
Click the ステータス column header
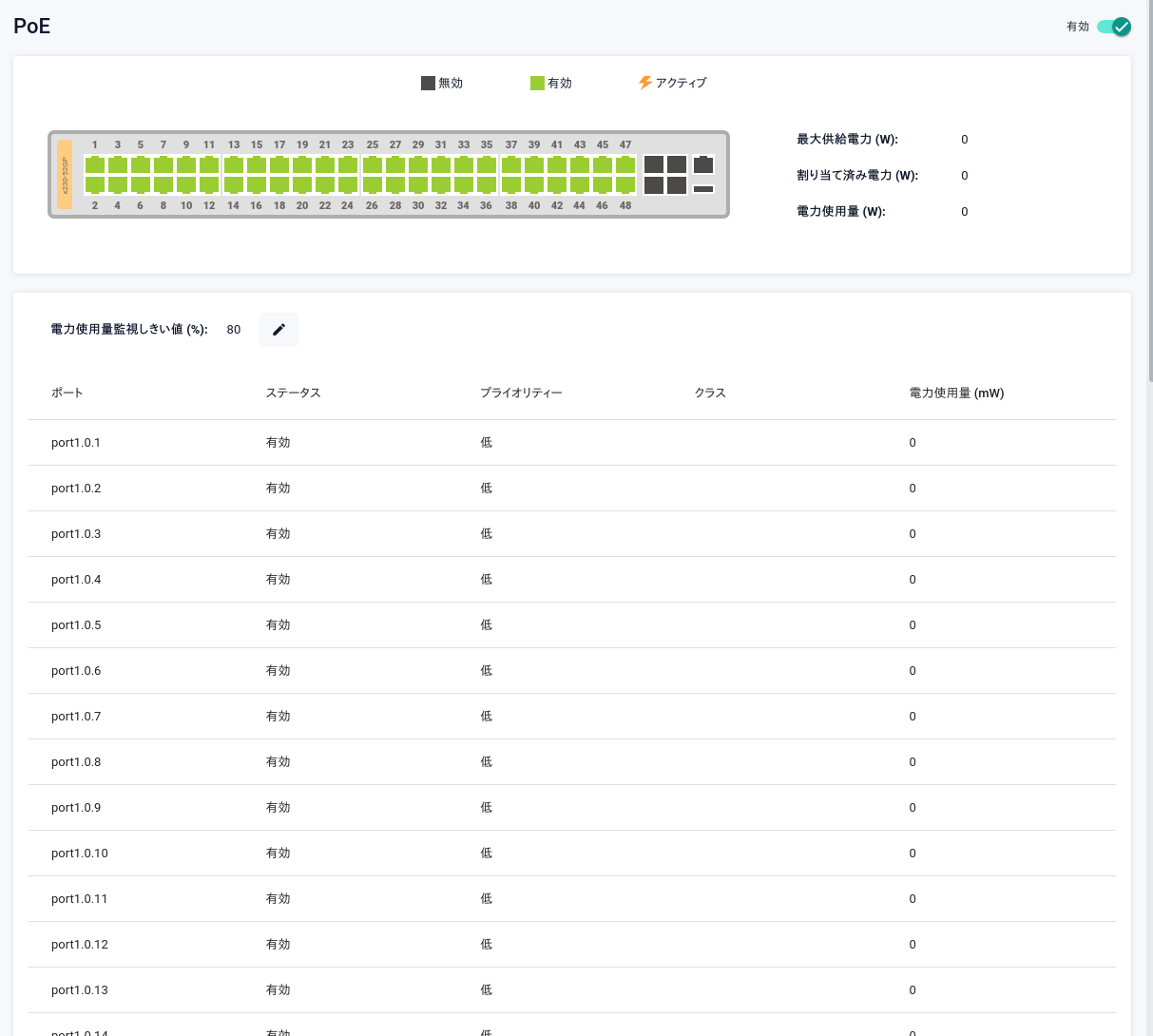pyautogui.click(x=293, y=393)
